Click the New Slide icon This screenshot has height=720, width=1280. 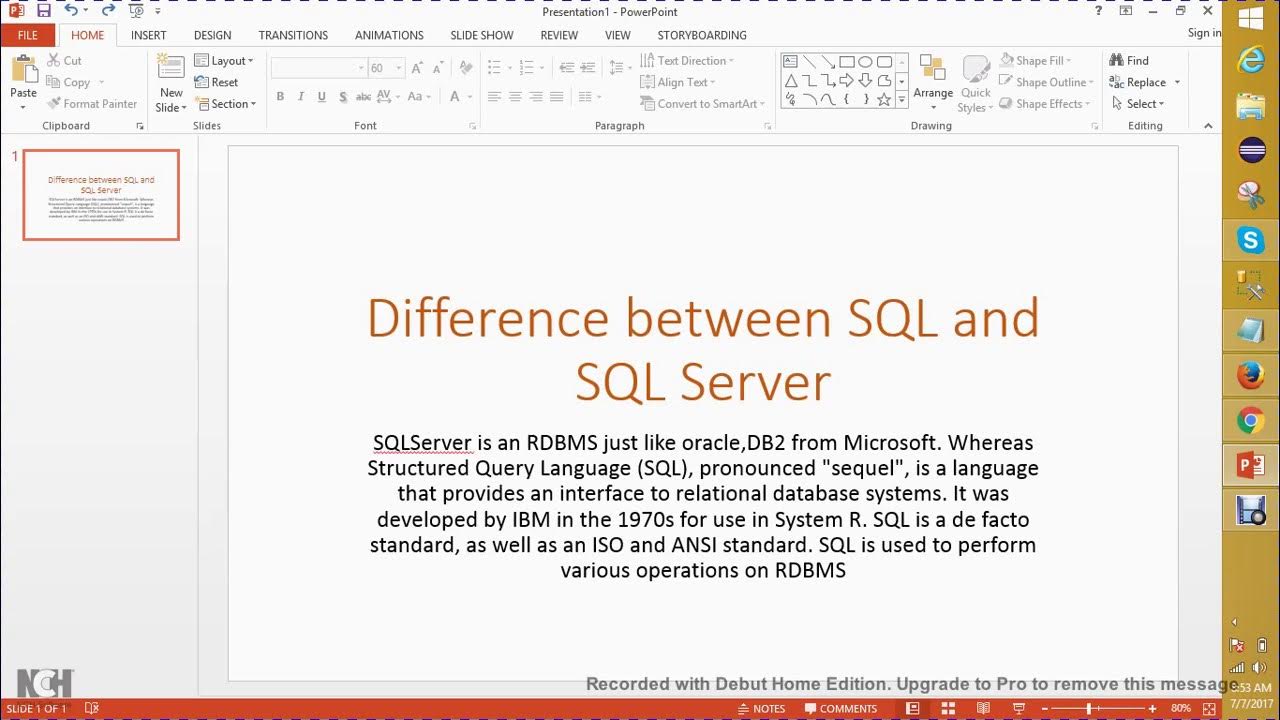[171, 68]
